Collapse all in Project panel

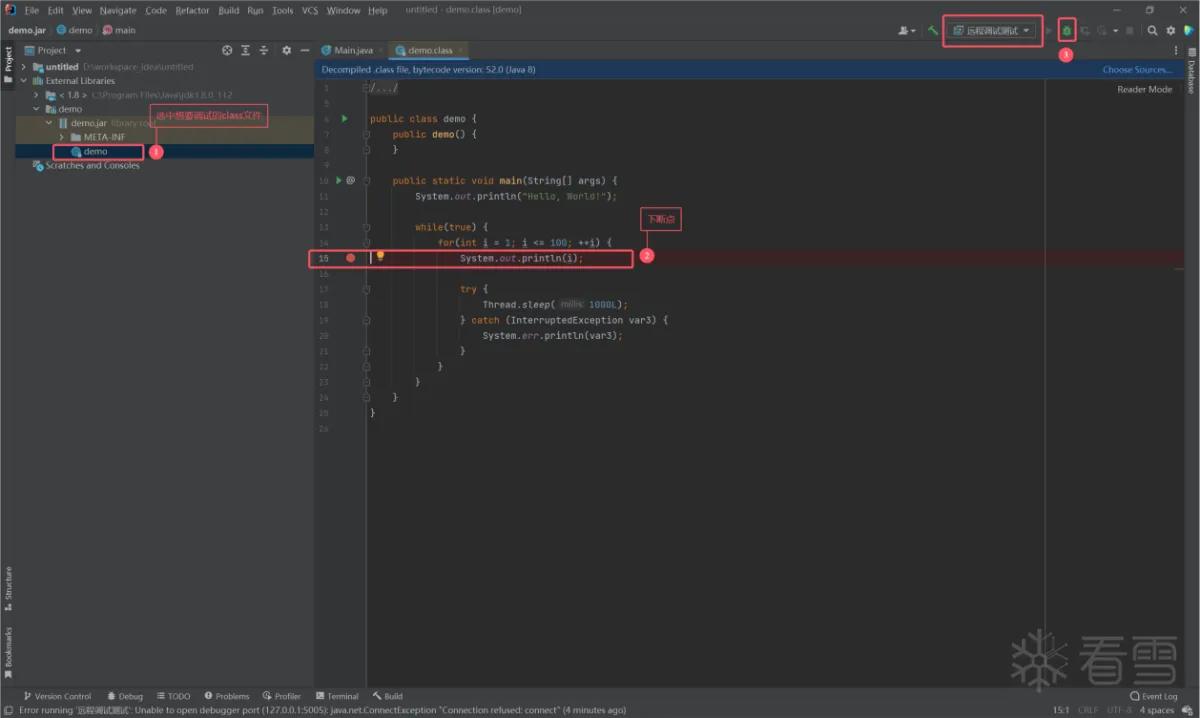point(264,50)
